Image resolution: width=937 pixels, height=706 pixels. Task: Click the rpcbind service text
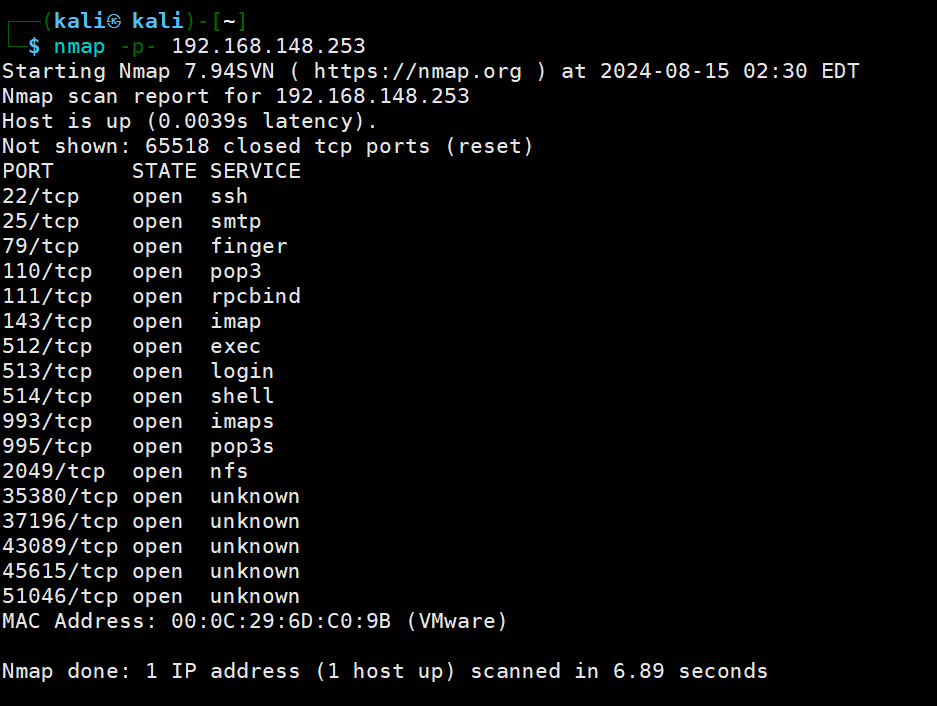coord(256,297)
